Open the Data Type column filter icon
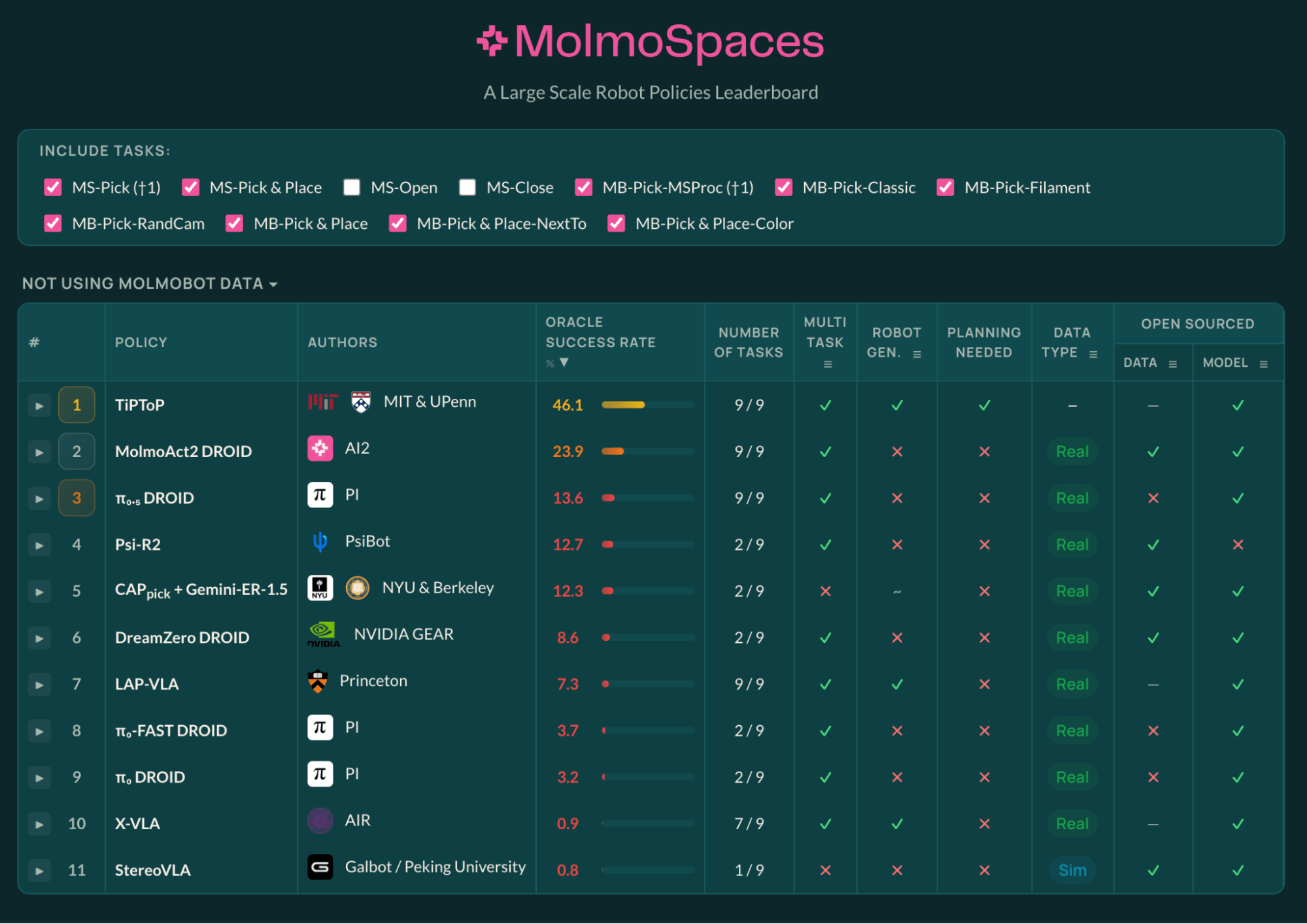 [1093, 354]
